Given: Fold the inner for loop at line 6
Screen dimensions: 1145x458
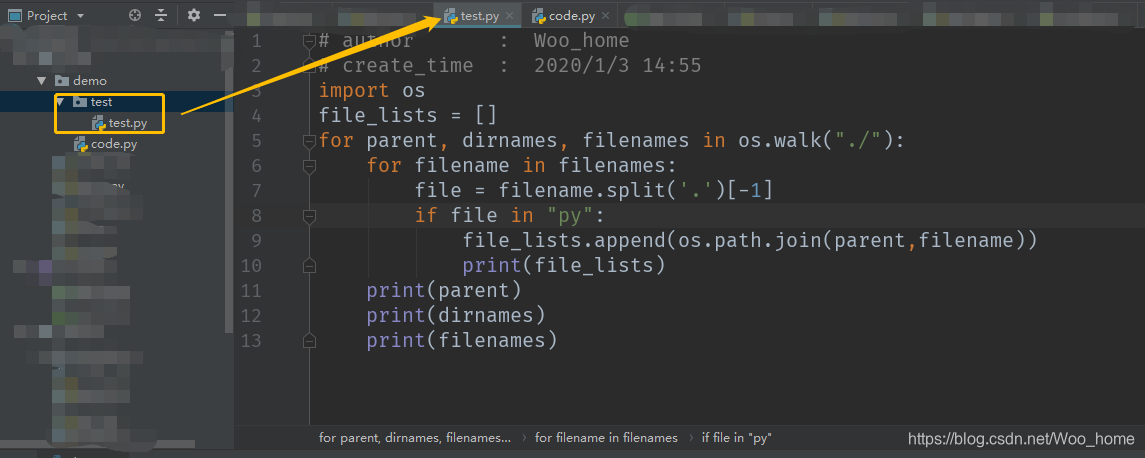Looking at the screenshot, I should [309, 166].
